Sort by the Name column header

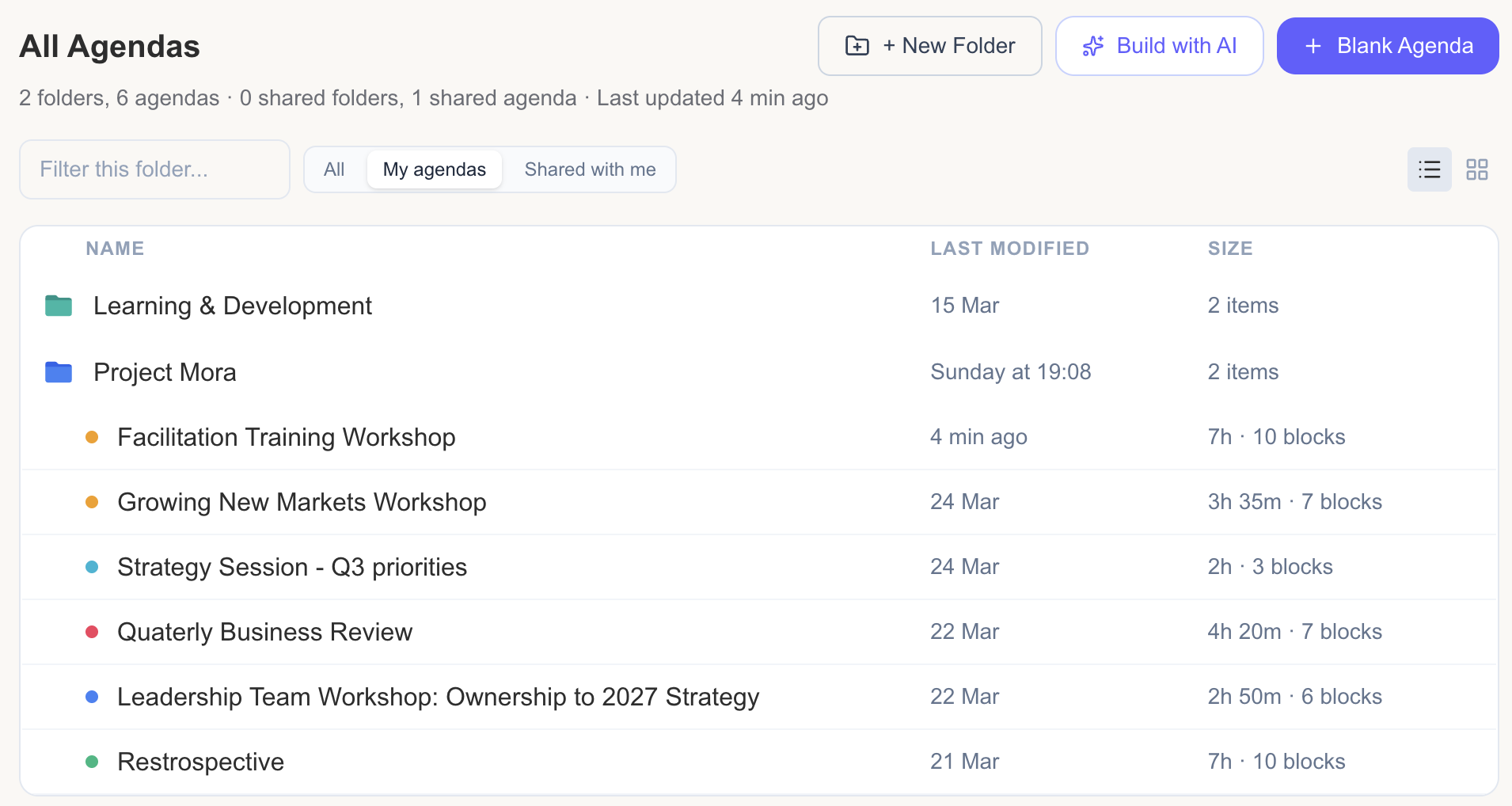115,248
